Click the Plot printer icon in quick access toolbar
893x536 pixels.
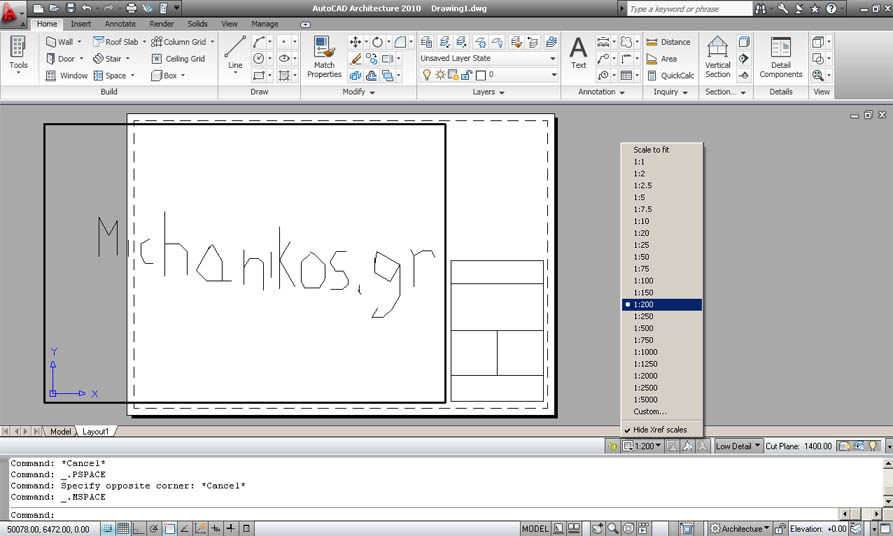131,8
